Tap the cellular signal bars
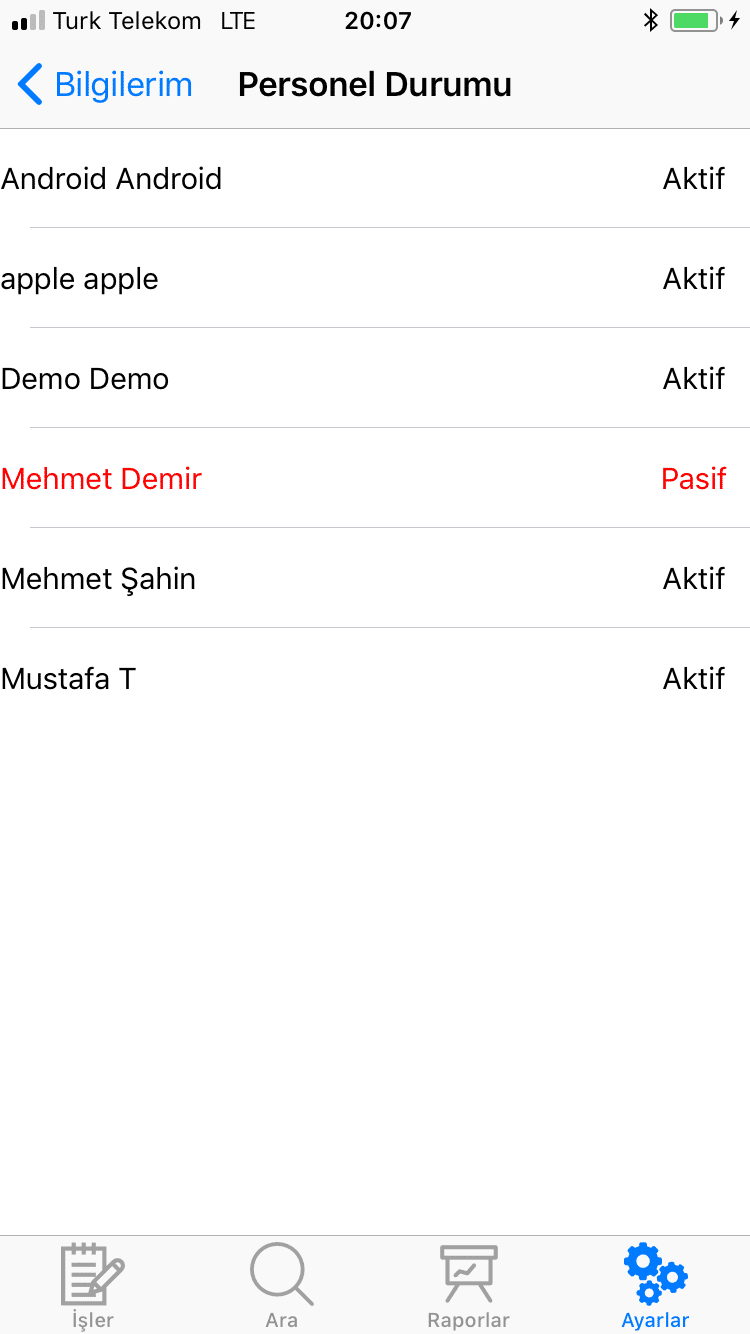This screenshot has width=750, height=1334. tap(28, 20)
